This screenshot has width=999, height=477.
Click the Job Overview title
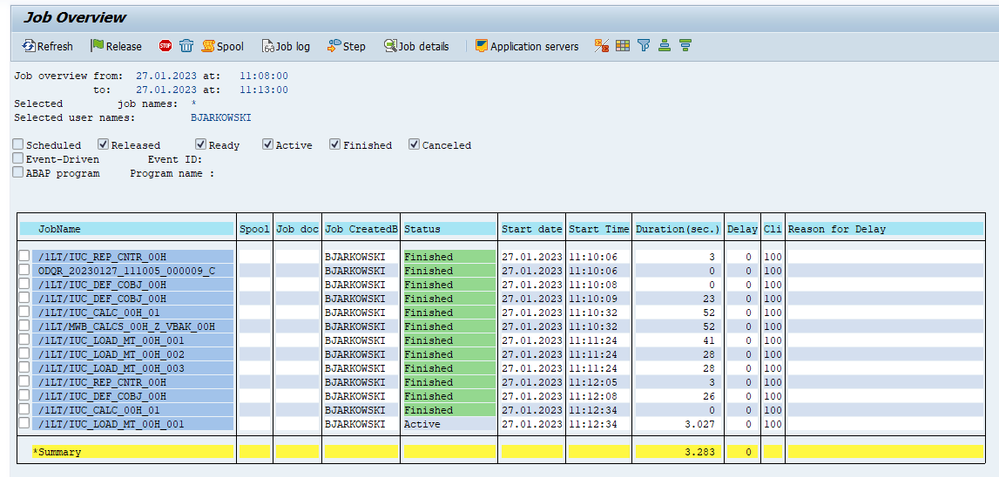point(75,17)
